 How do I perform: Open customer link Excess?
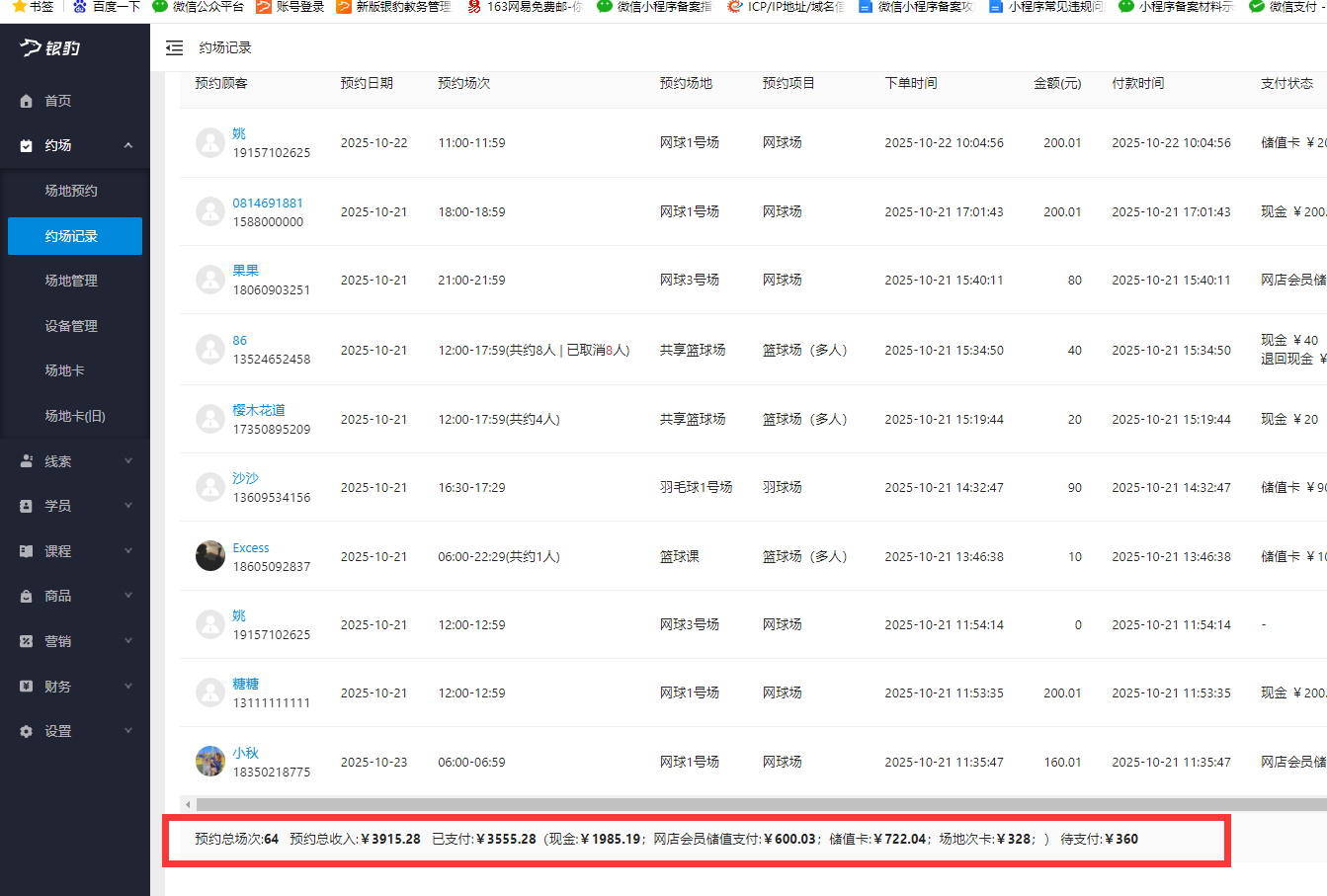click(x=251, y=548)
